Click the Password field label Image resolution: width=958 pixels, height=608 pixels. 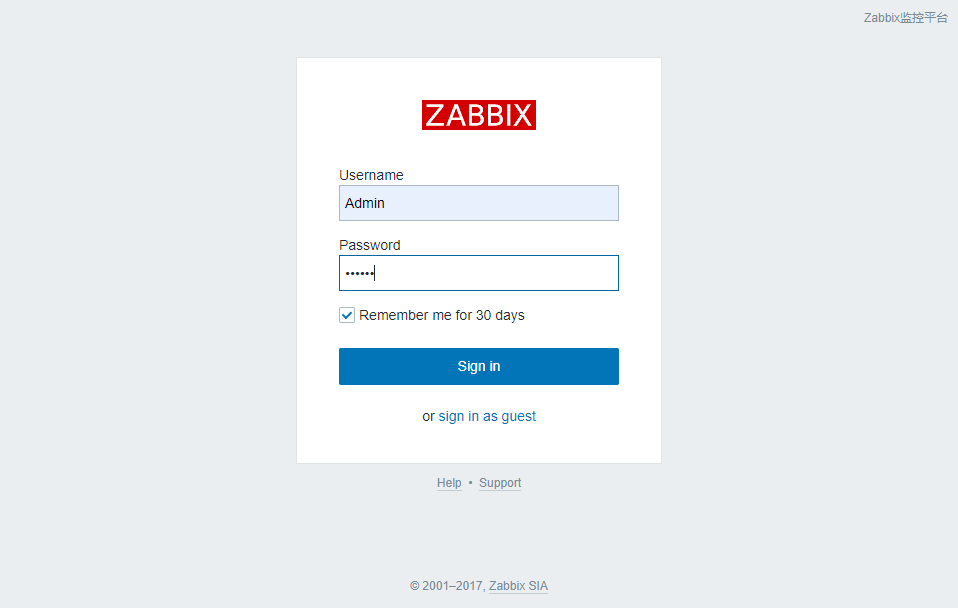tap(369, 245)
